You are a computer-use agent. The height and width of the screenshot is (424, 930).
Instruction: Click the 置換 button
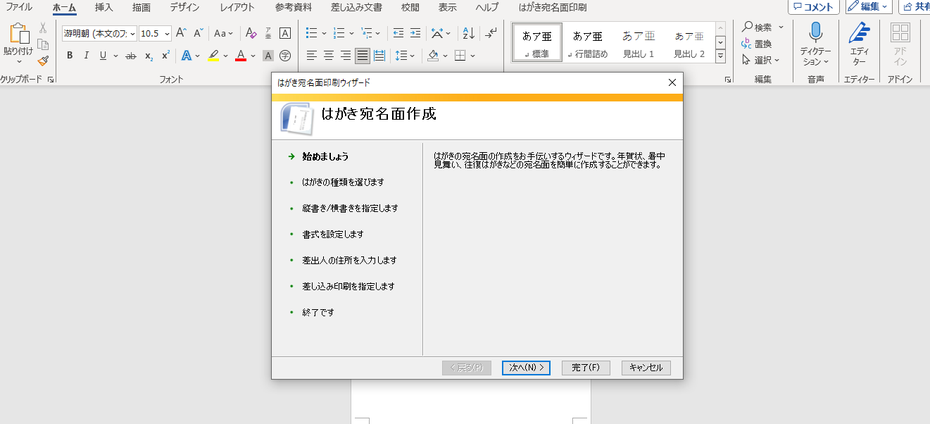(x=756, y=43)
